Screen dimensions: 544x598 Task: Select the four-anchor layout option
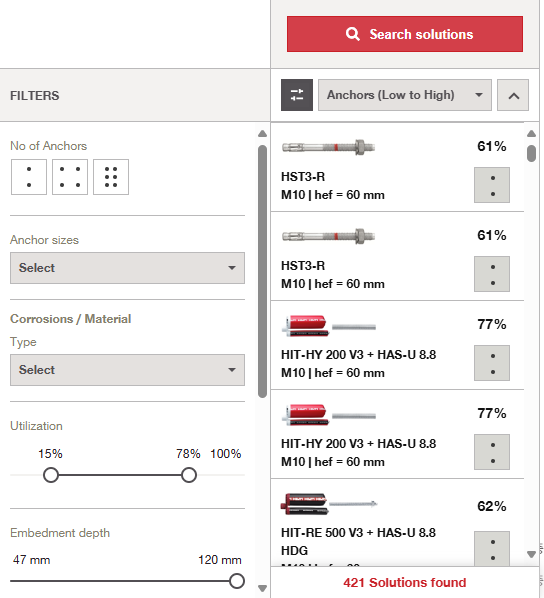[70, 177]
